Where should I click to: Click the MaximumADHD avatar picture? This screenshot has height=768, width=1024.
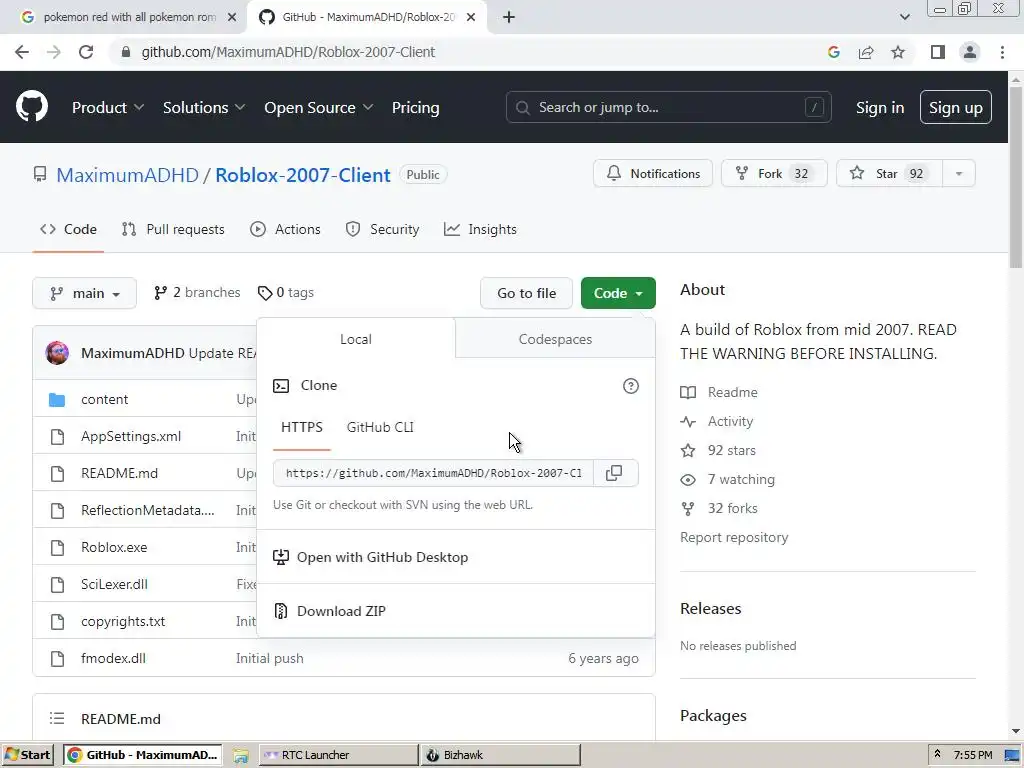pyautogui.click(x=57, y=353)
